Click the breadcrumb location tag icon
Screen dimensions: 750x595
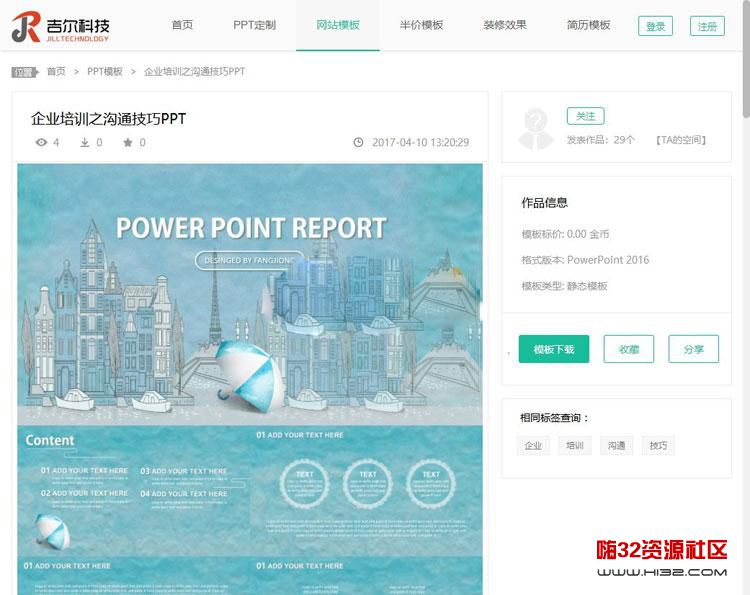[24, 72]
